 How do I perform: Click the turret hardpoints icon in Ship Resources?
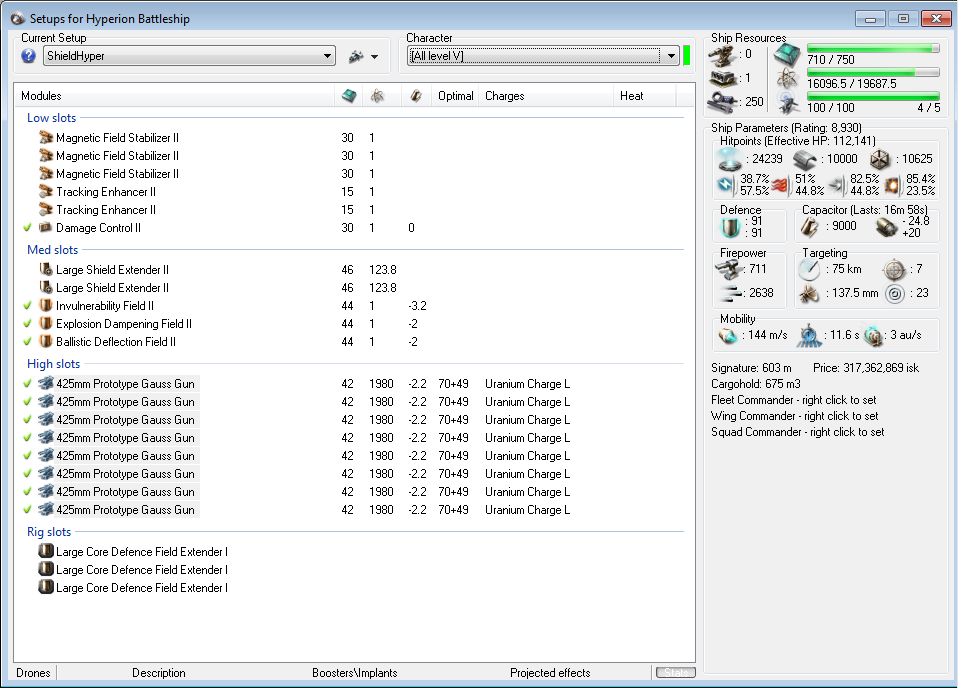click(722, 56)
